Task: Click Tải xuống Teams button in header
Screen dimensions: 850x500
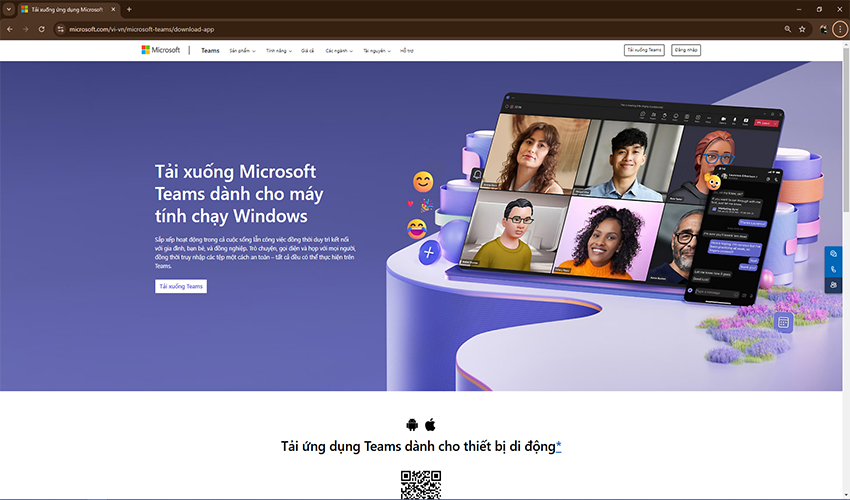Action: [x=644, y=50]
